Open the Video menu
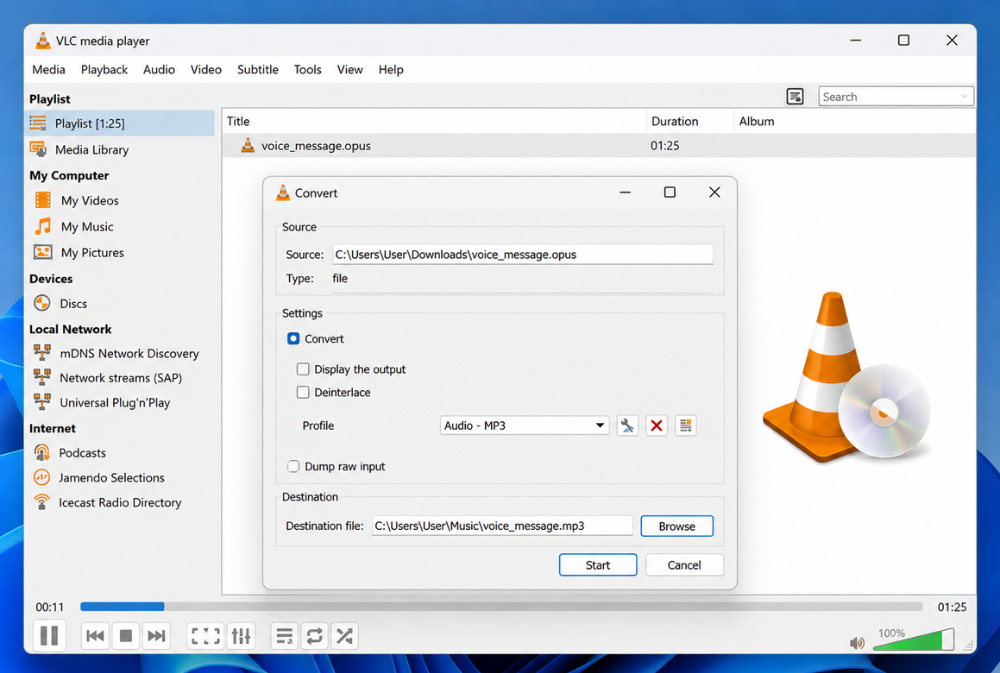 (x=206, y=70)
